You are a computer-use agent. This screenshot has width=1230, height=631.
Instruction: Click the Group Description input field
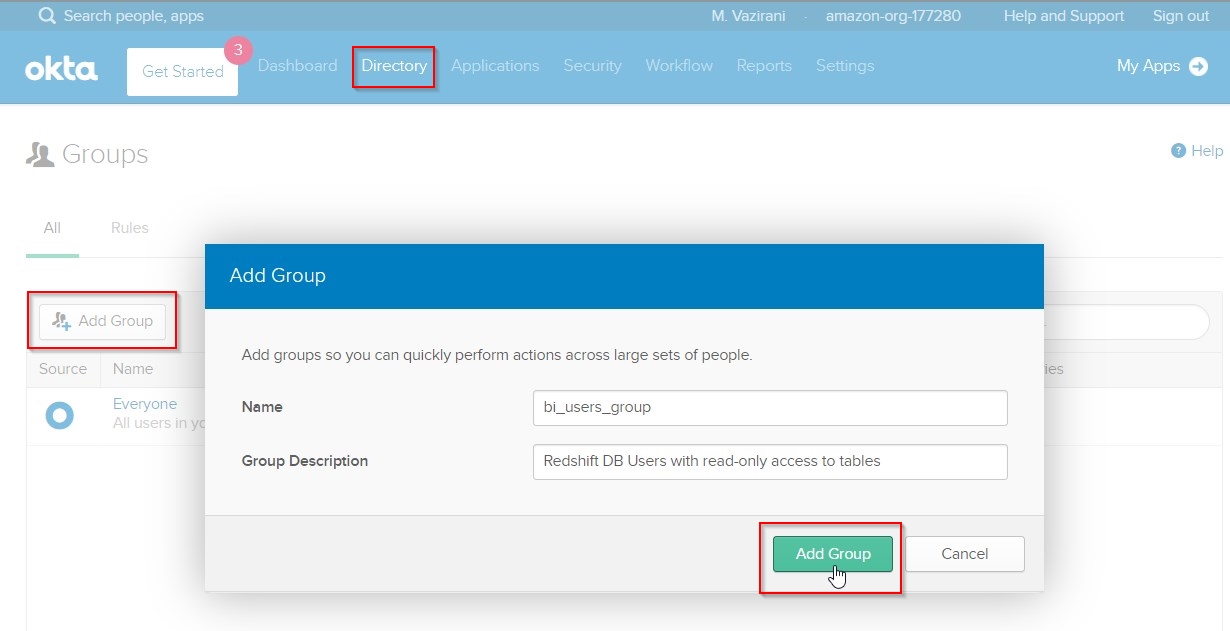769,461
